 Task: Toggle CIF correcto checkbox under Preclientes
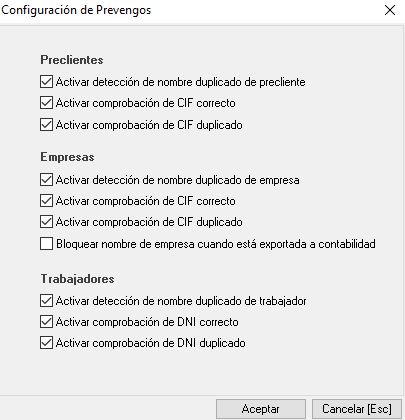46,103
